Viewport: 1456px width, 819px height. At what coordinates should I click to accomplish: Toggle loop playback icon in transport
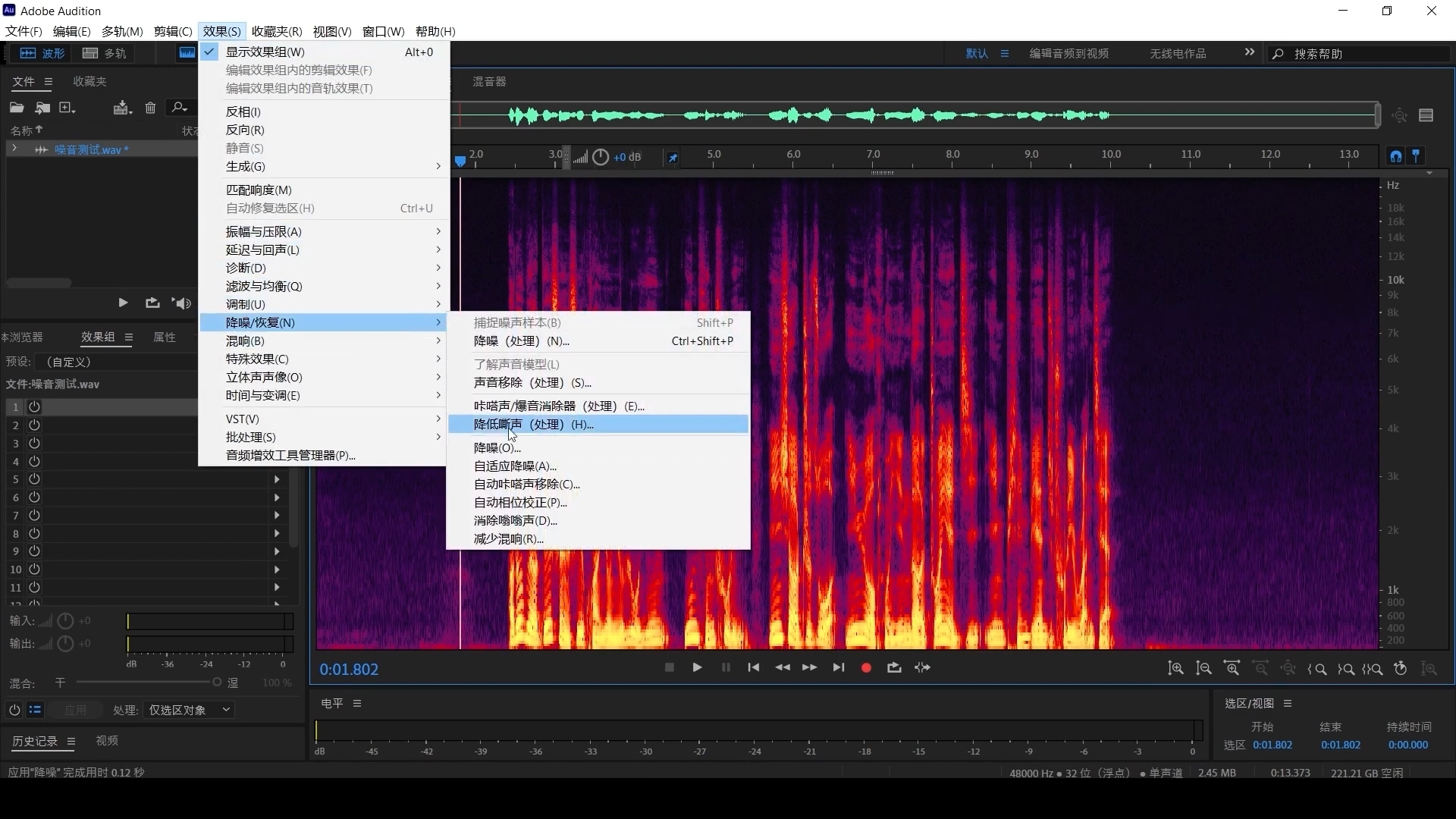894,668
